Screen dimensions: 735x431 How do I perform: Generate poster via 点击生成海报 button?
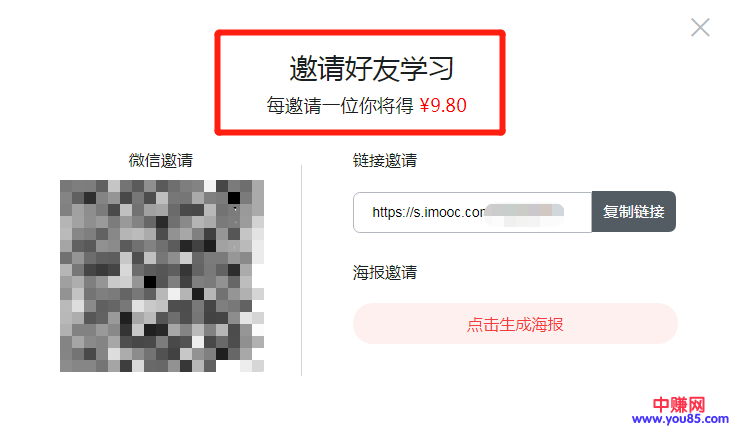[515, 324]
